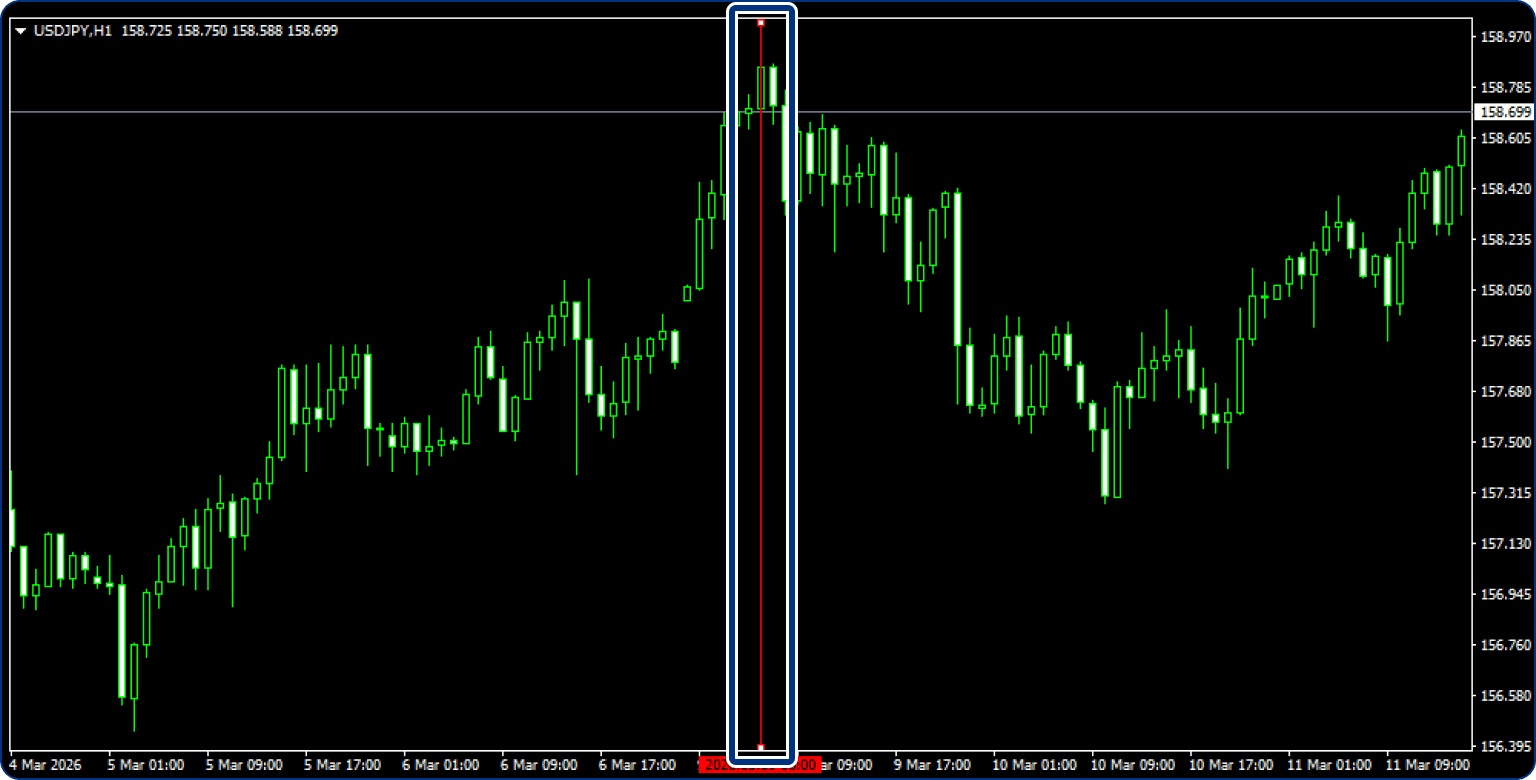1536x780 pixels.
Task: Click the USDJPY,H1 symbol label
Action: click(x=73, y=31)
